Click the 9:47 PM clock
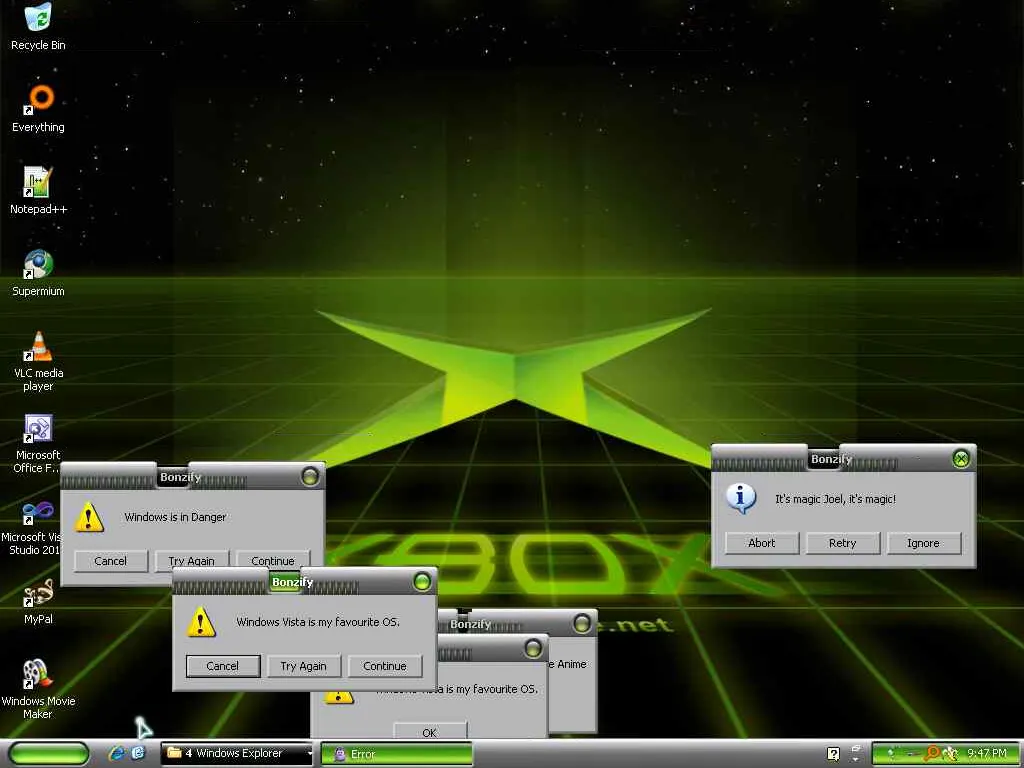Image resolution: width=1024 pixels, height=768 pixels. click(987, 754)
